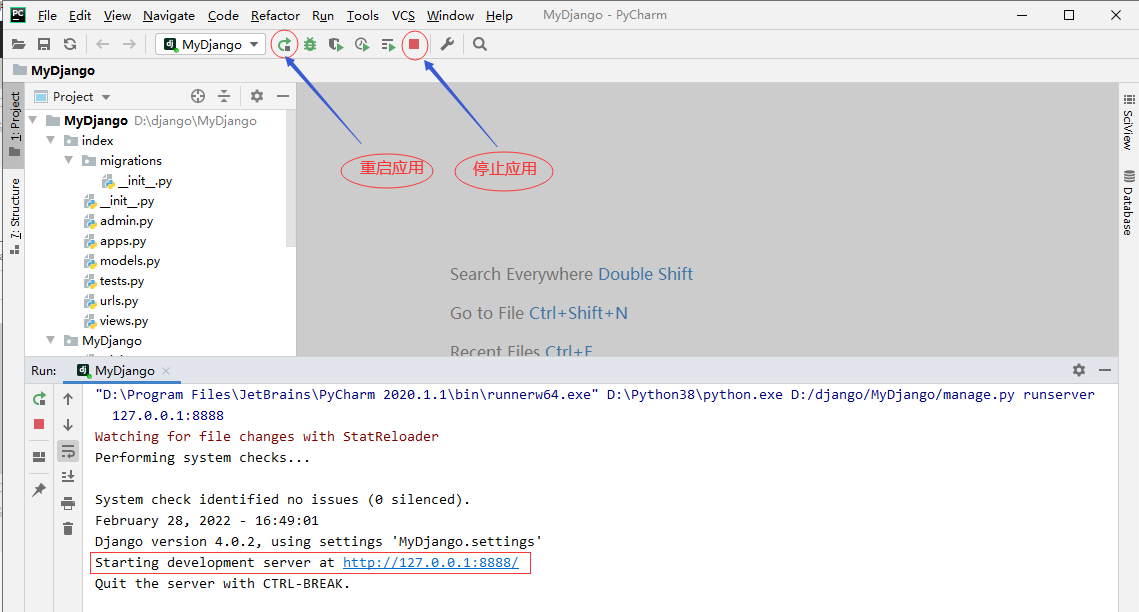Rerun from the Run panel green icon
This screenshot has width=1139, height=612.
pyautogui.click(x=39, y=399)
